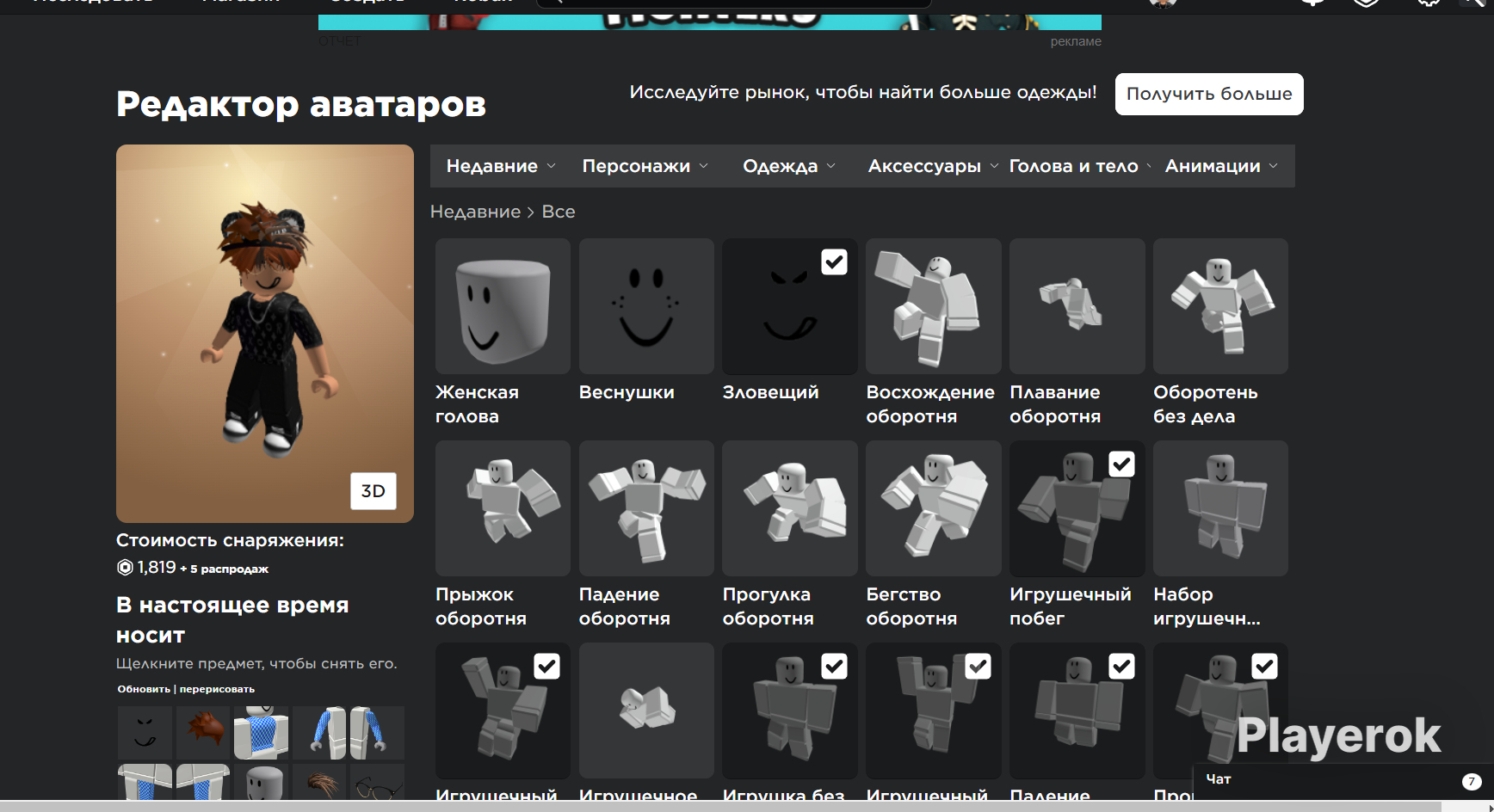Uncheck the Падение card below Игрушечный побег

[x=1121, y=666]
